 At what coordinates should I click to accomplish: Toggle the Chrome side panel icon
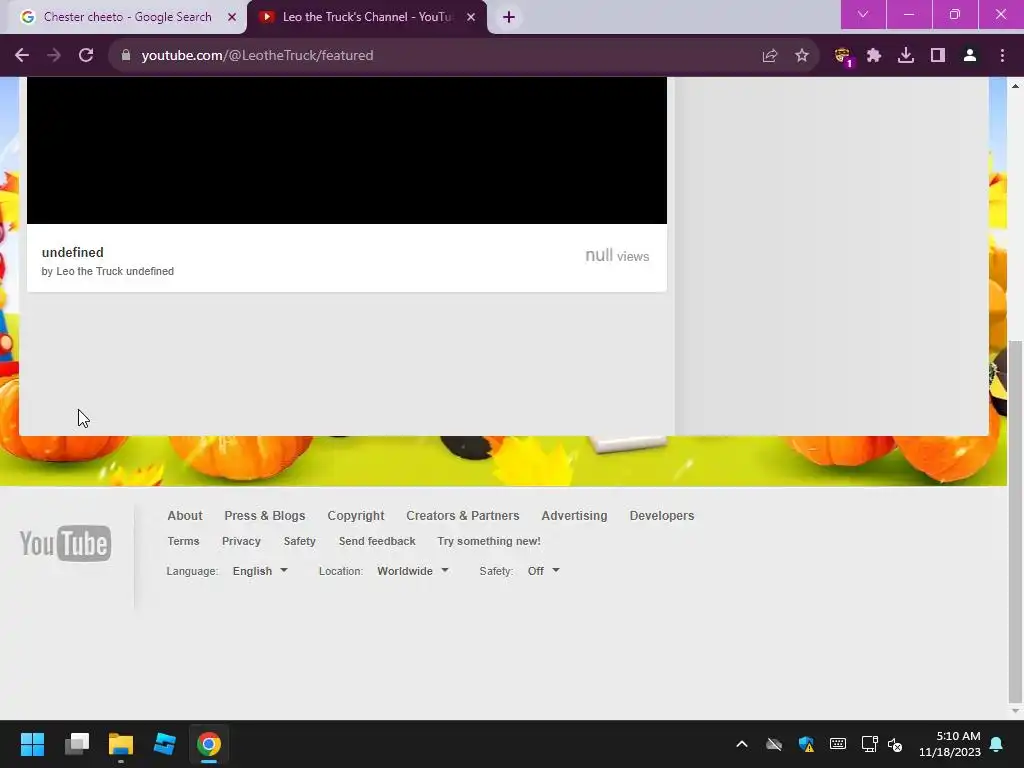coord(938,56)
